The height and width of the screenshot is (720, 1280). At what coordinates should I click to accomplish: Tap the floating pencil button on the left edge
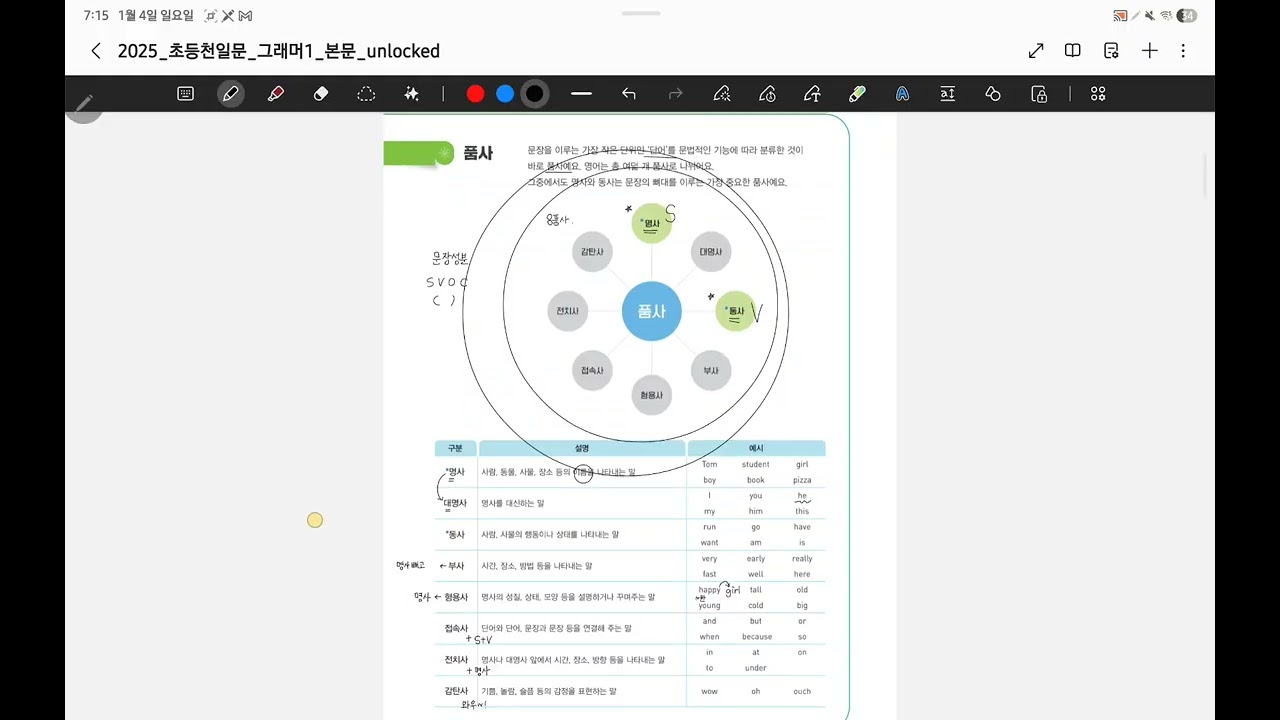tap(84, 104)
